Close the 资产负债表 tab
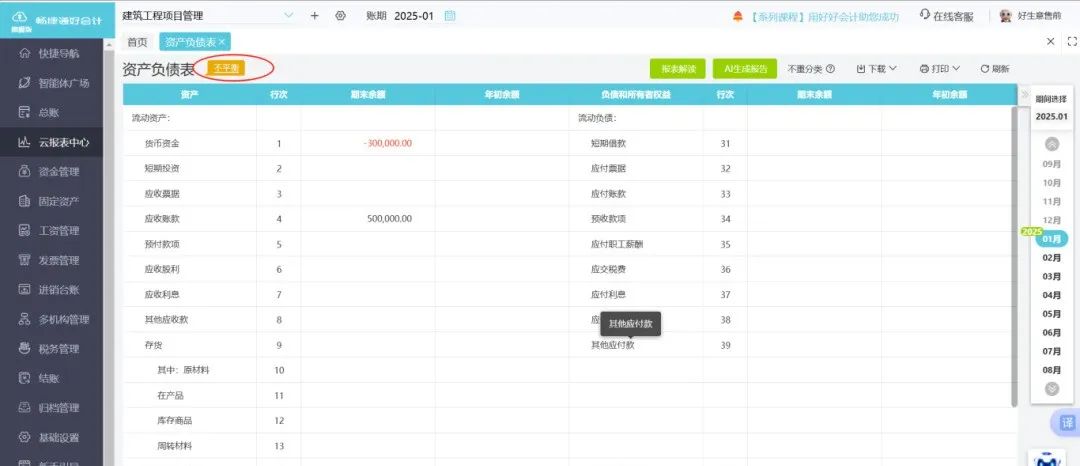 point(222,41)
